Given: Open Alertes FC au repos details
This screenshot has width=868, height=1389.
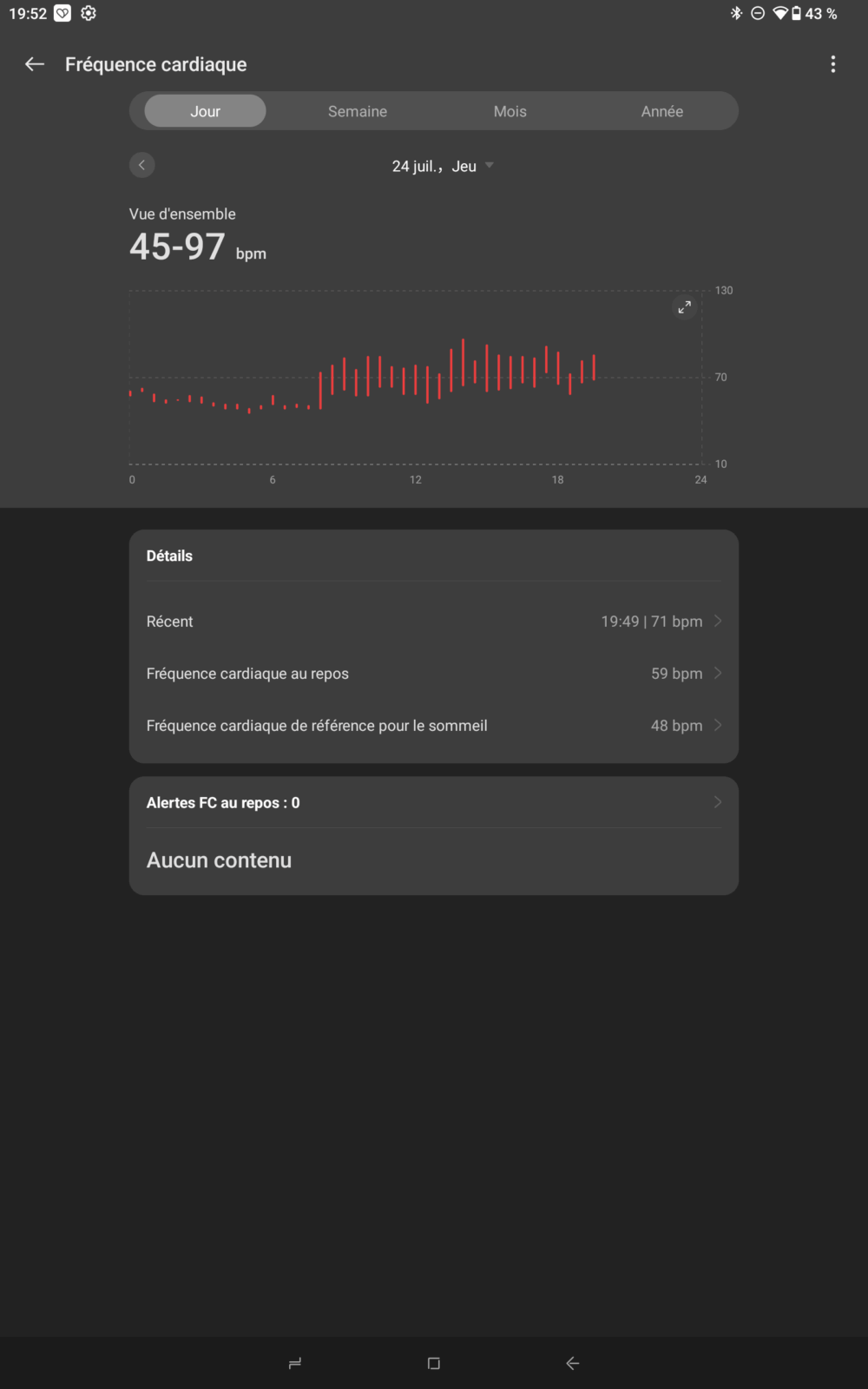Looking at the screenshot, I should tap(434, 802).
